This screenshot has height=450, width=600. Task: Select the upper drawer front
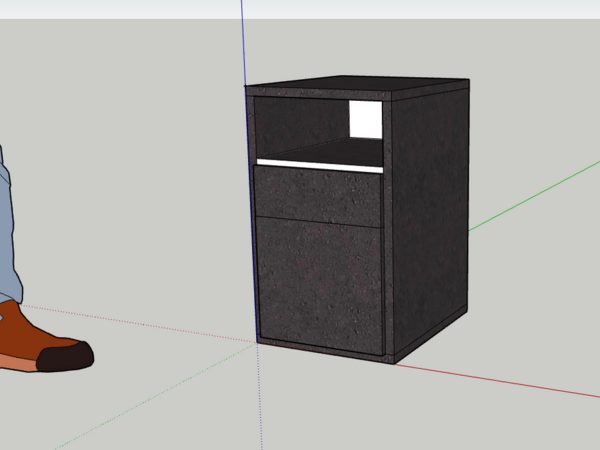(x=318, y=195)
